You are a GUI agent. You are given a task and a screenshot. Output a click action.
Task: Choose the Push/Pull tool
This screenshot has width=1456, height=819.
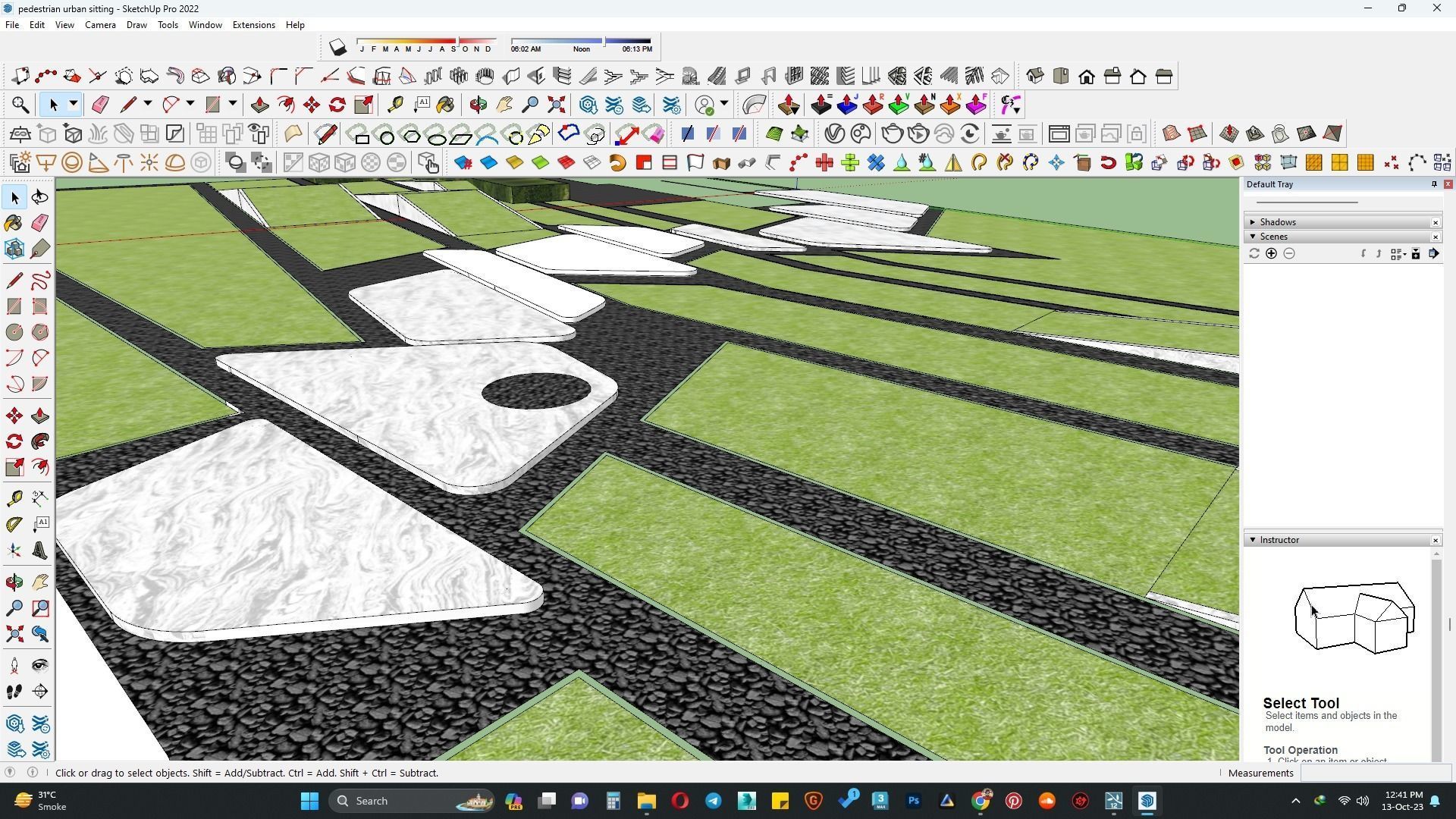point(40,416)
